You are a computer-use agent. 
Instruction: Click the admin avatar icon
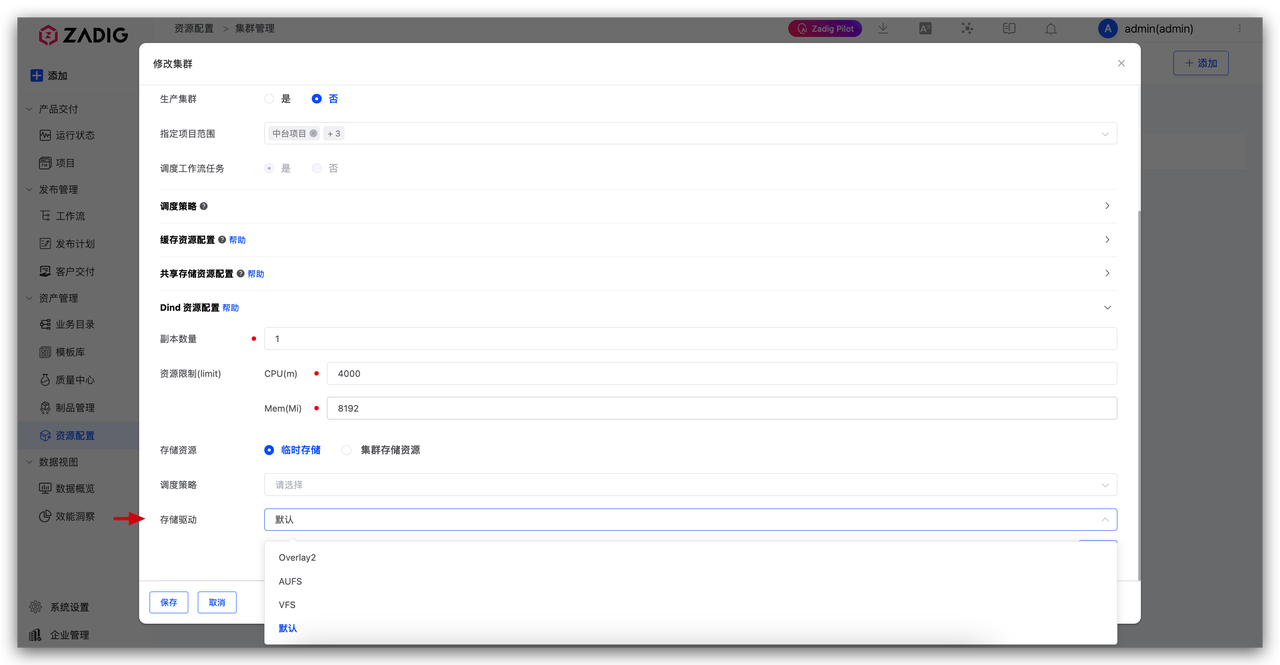point(1107,29)
